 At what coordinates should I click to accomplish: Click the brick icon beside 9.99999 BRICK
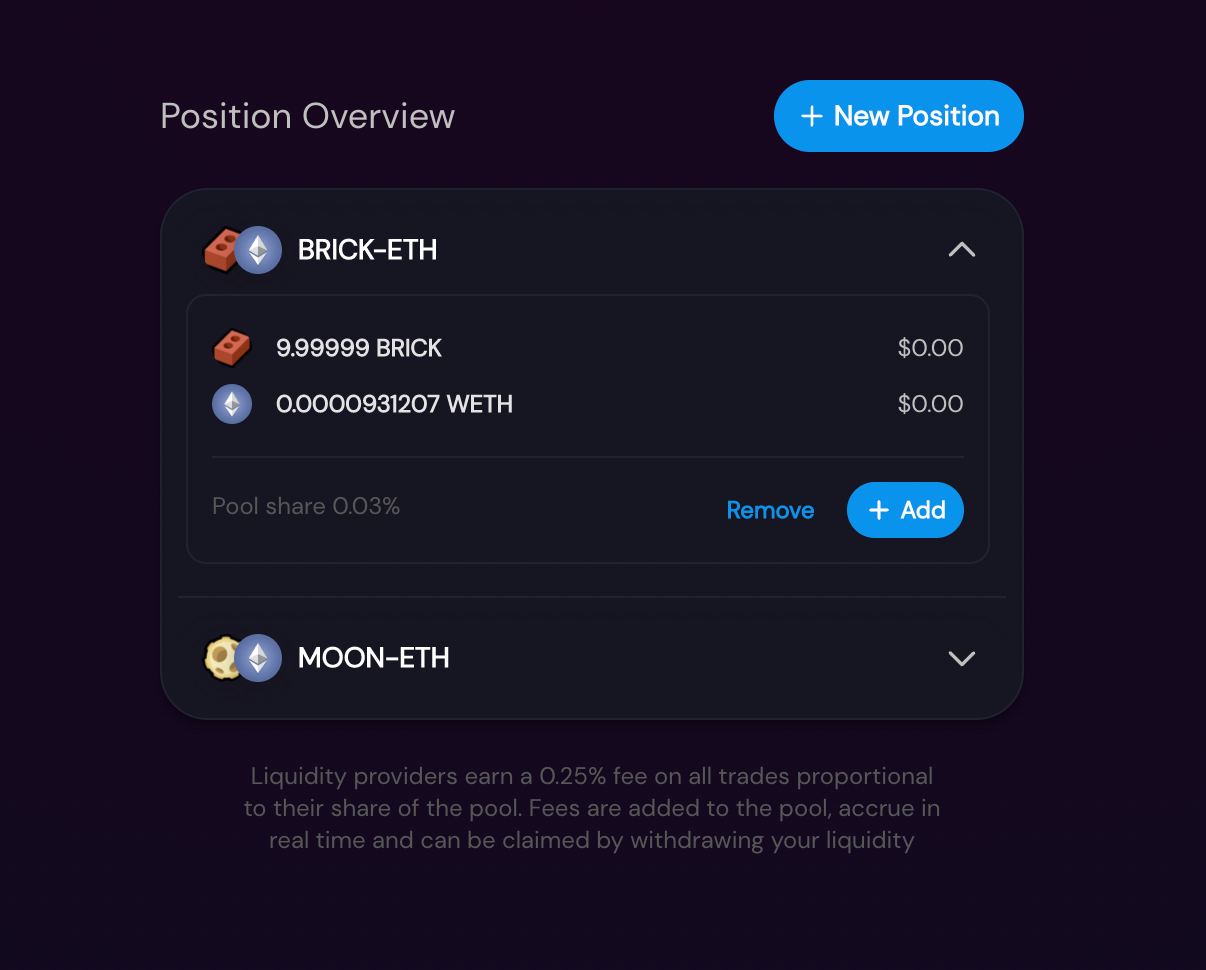pyautogui.click(x=232, y=348)
